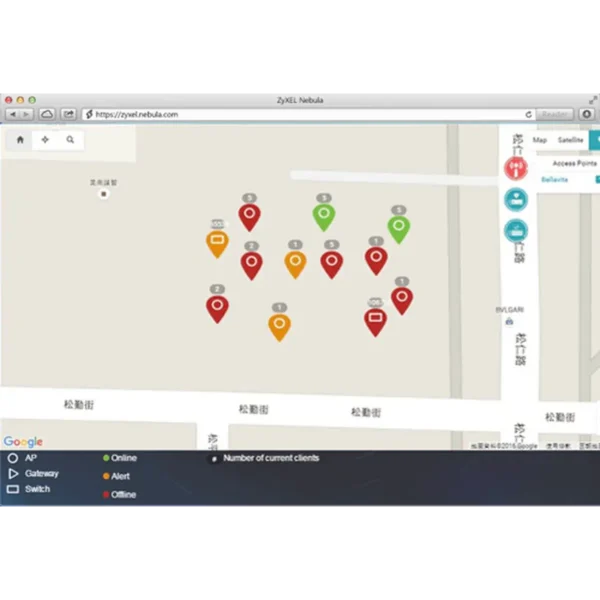The height and width of the screenshot is (600, 600).
Task: Click the orange Alert switch marker
Action: 217,243
